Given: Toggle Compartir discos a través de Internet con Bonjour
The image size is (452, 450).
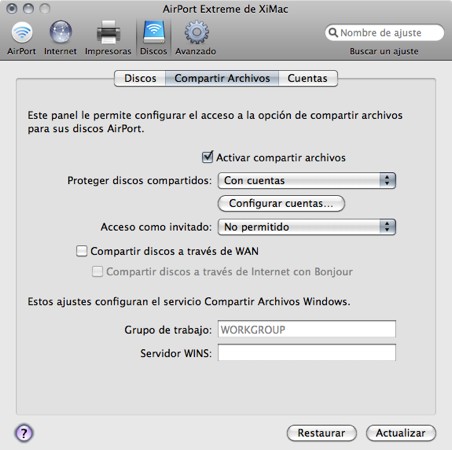Looking at the screenshot, I should [97, 272].
